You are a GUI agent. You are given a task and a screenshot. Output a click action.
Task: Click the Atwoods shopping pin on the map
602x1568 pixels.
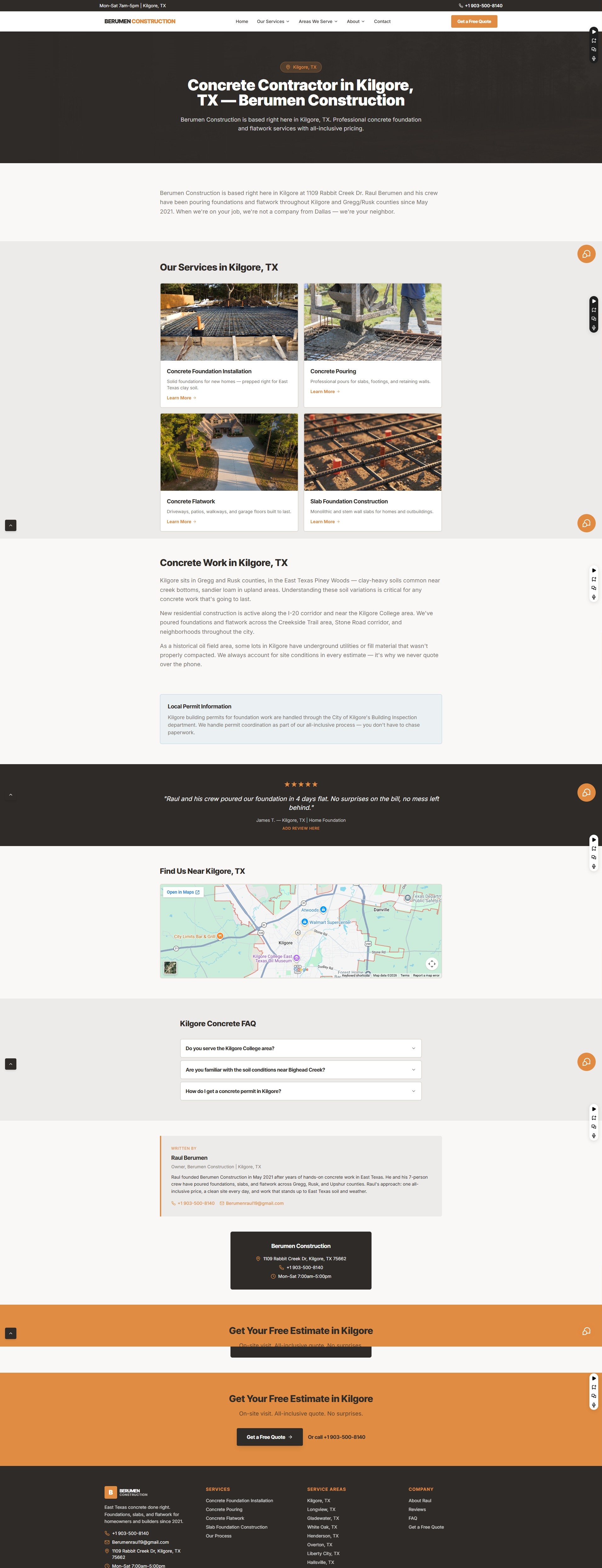coord(323,909)
